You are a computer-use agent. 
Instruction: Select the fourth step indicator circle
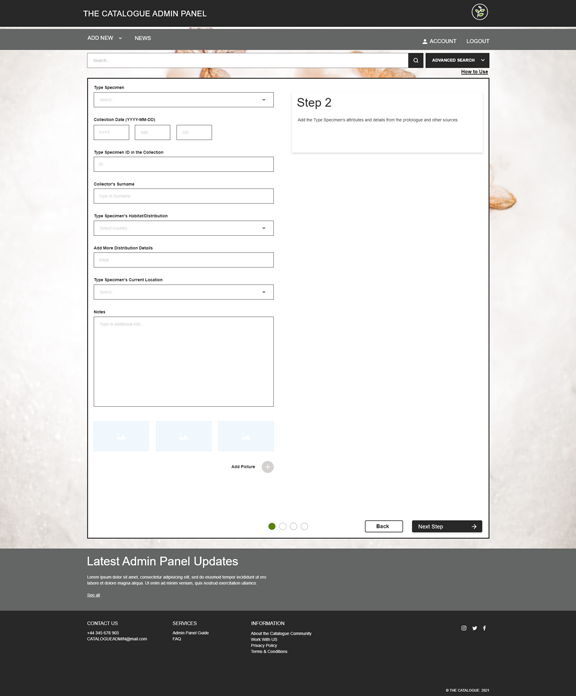click(x=304, y=526)
